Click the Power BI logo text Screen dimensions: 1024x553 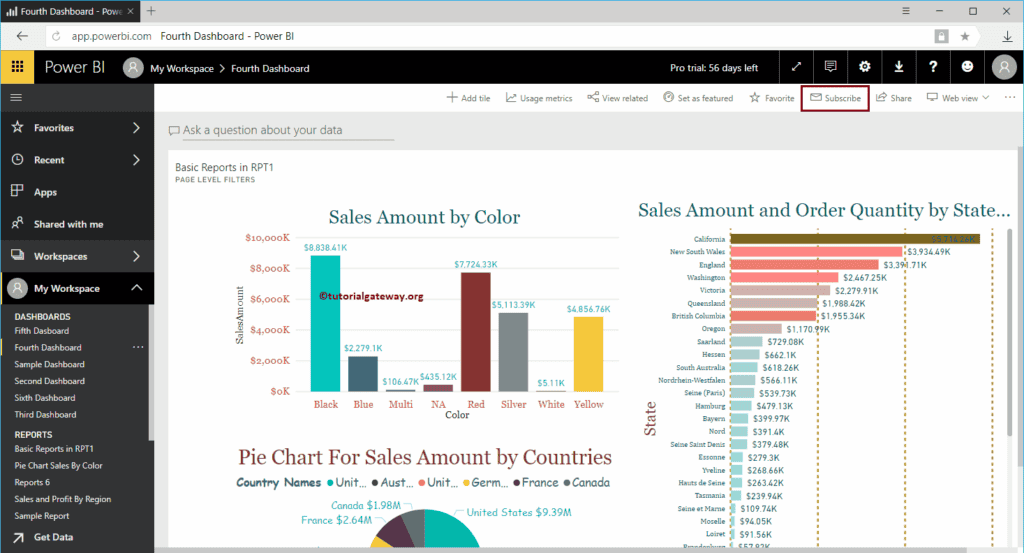click(74, 67)
